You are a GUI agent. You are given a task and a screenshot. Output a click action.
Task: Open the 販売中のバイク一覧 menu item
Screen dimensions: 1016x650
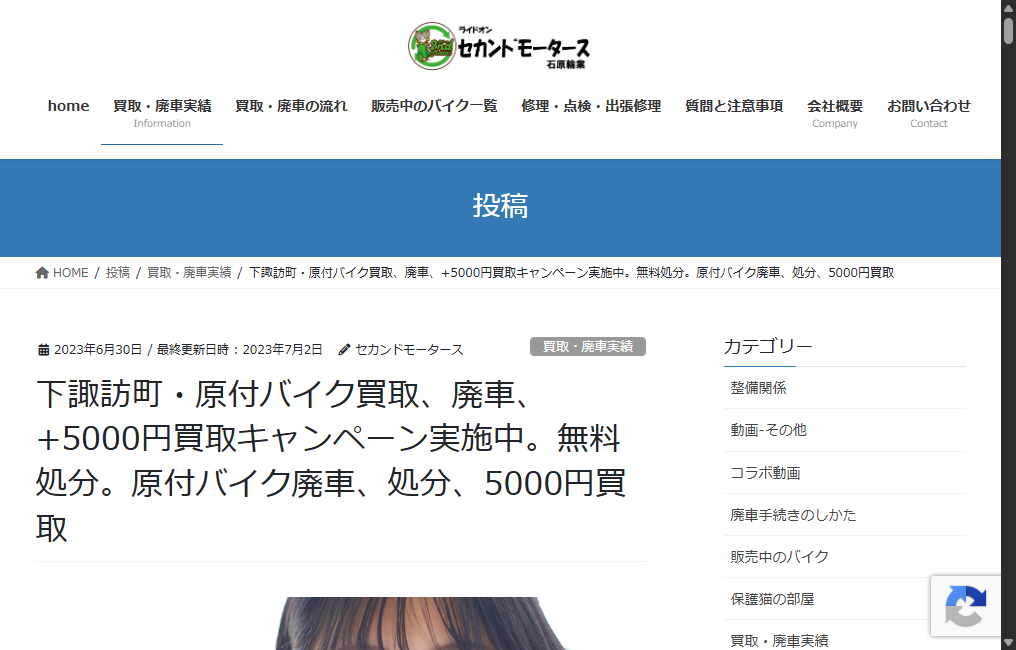click(x=434, y=106)
